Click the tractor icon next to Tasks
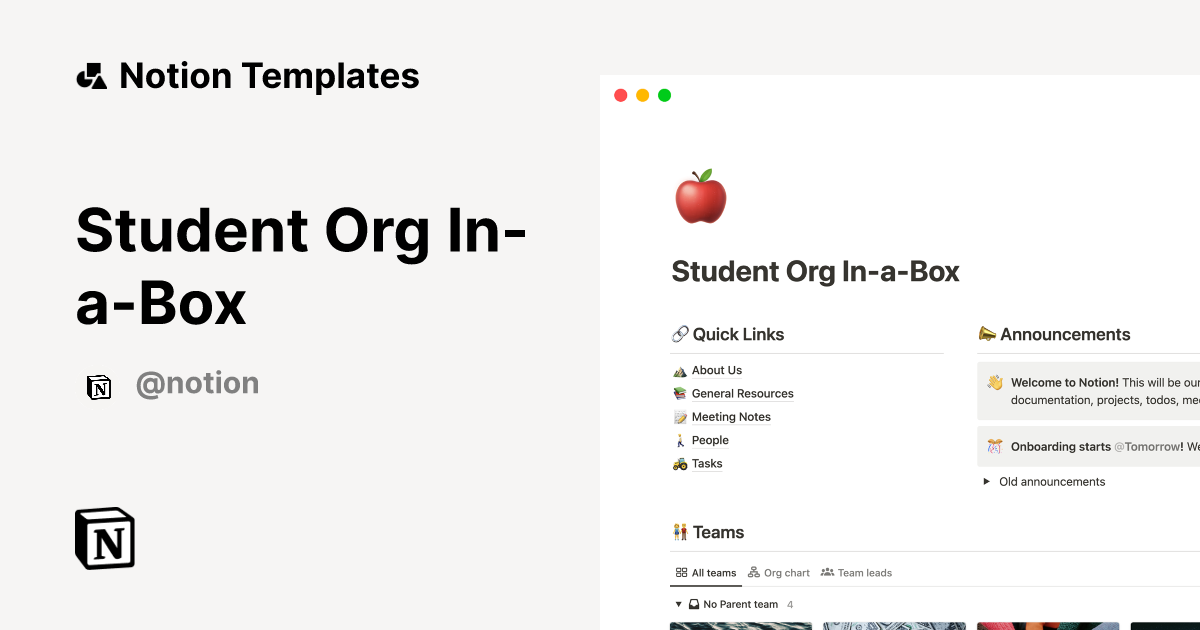Viewport: 1200px width, 630px height. click(x=681, y=463)
